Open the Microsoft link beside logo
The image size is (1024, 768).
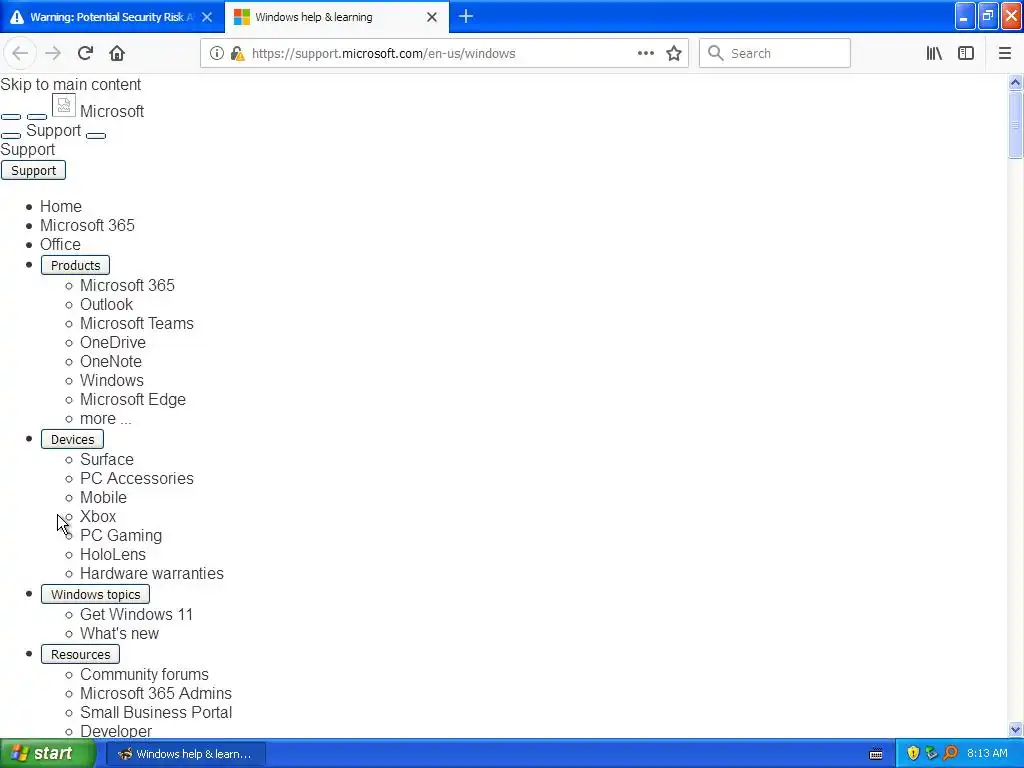click(112, 112)
